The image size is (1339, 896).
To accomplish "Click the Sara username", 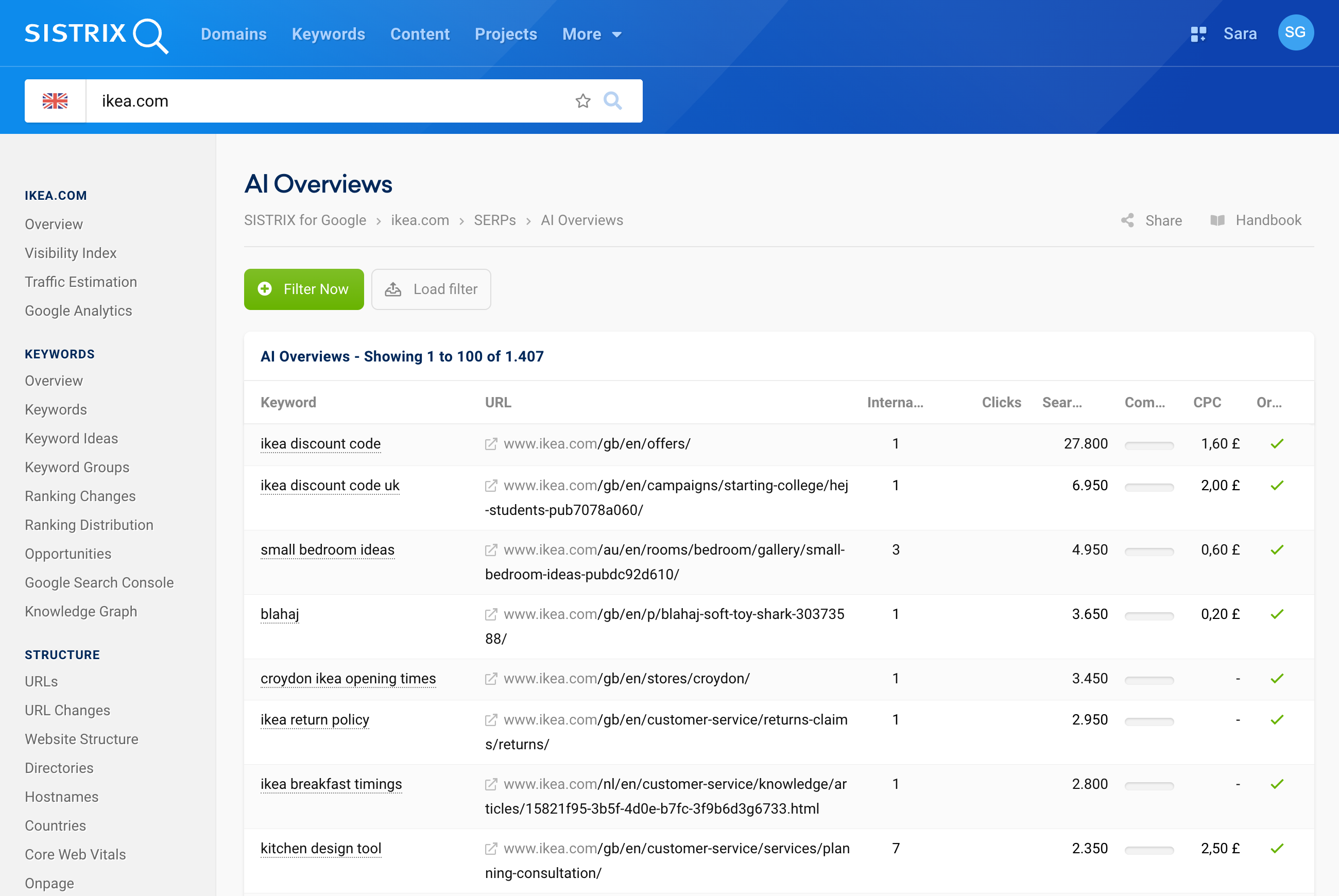I will click(1240, 33).
